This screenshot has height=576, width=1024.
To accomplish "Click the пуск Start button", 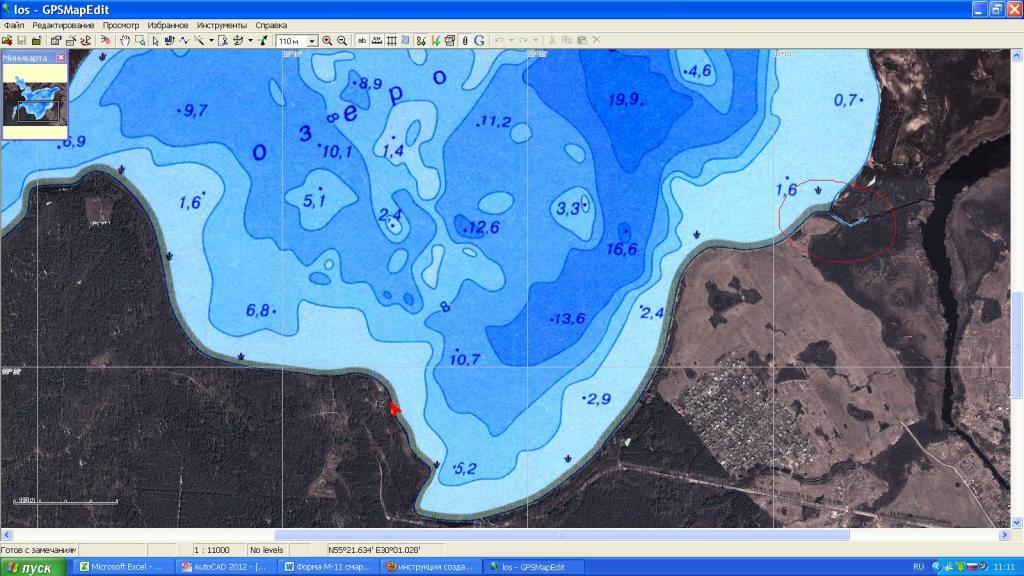I will (33, 567).
